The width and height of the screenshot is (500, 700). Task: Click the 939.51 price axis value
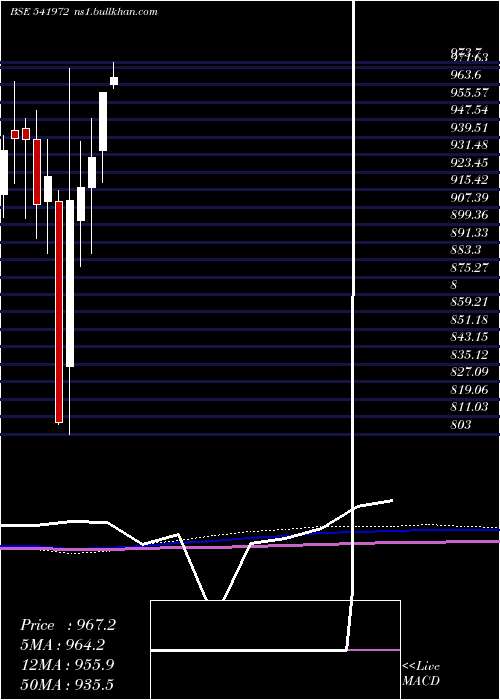pyautogui.click(x=469, y=127)
